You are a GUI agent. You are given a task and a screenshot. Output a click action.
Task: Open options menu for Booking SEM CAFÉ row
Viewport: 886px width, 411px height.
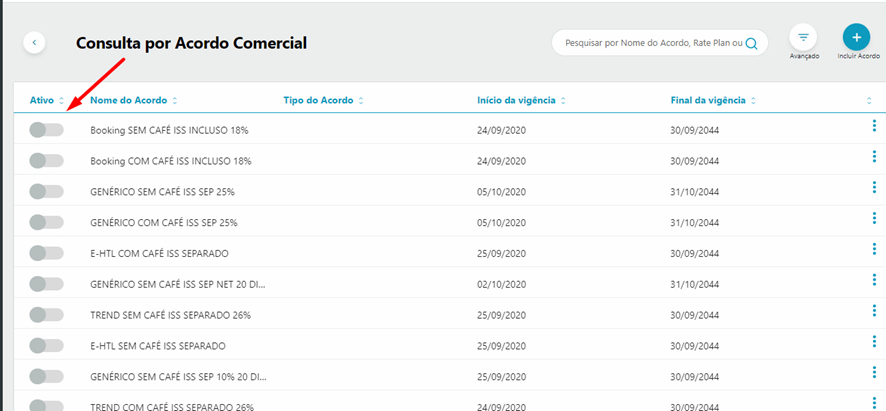click(x=874, y=126)
